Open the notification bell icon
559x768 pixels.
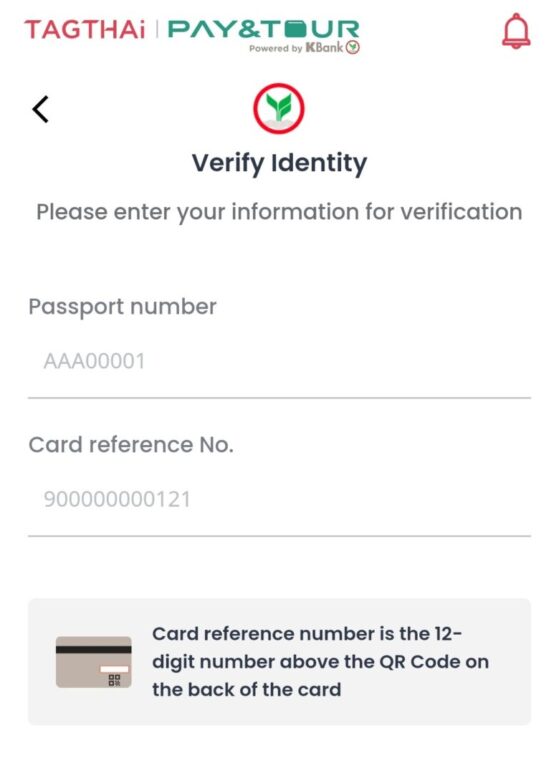516,31
